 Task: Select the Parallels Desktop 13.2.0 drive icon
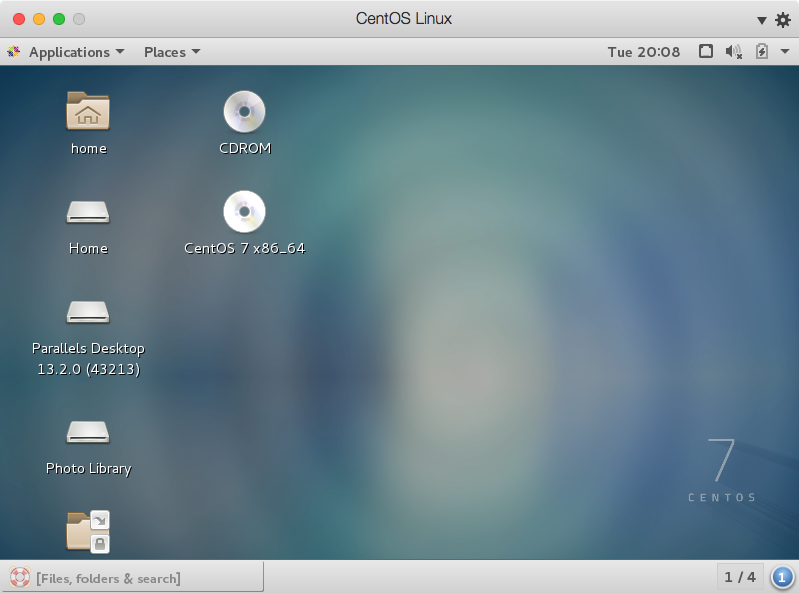pyautogui.click(x=88, y=312)
